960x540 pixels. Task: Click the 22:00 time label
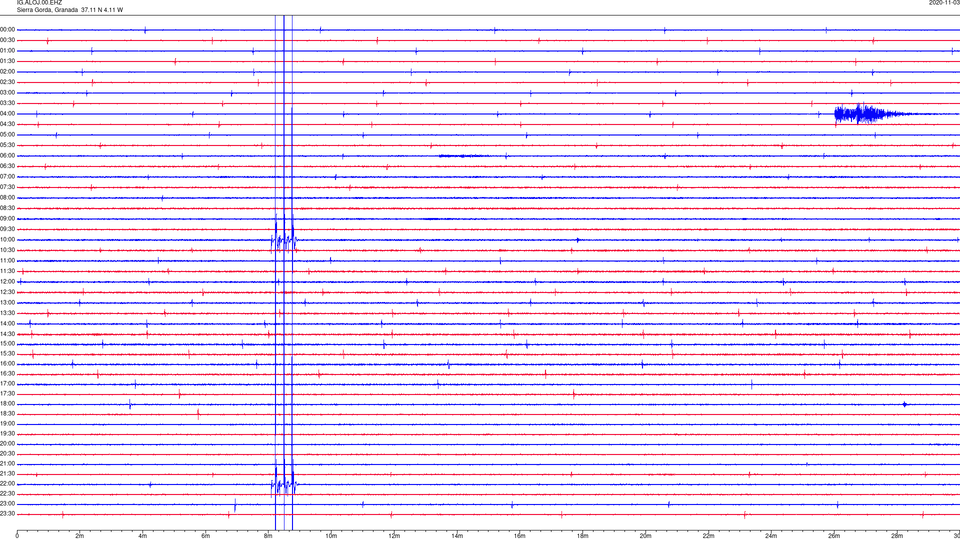[x=7, y=483]
